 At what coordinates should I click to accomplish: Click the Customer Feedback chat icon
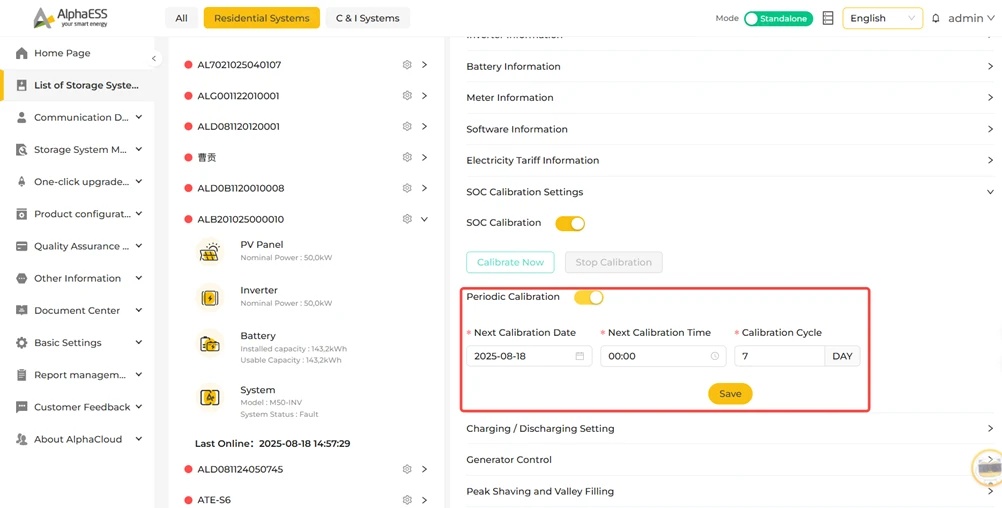pos(22,407)
